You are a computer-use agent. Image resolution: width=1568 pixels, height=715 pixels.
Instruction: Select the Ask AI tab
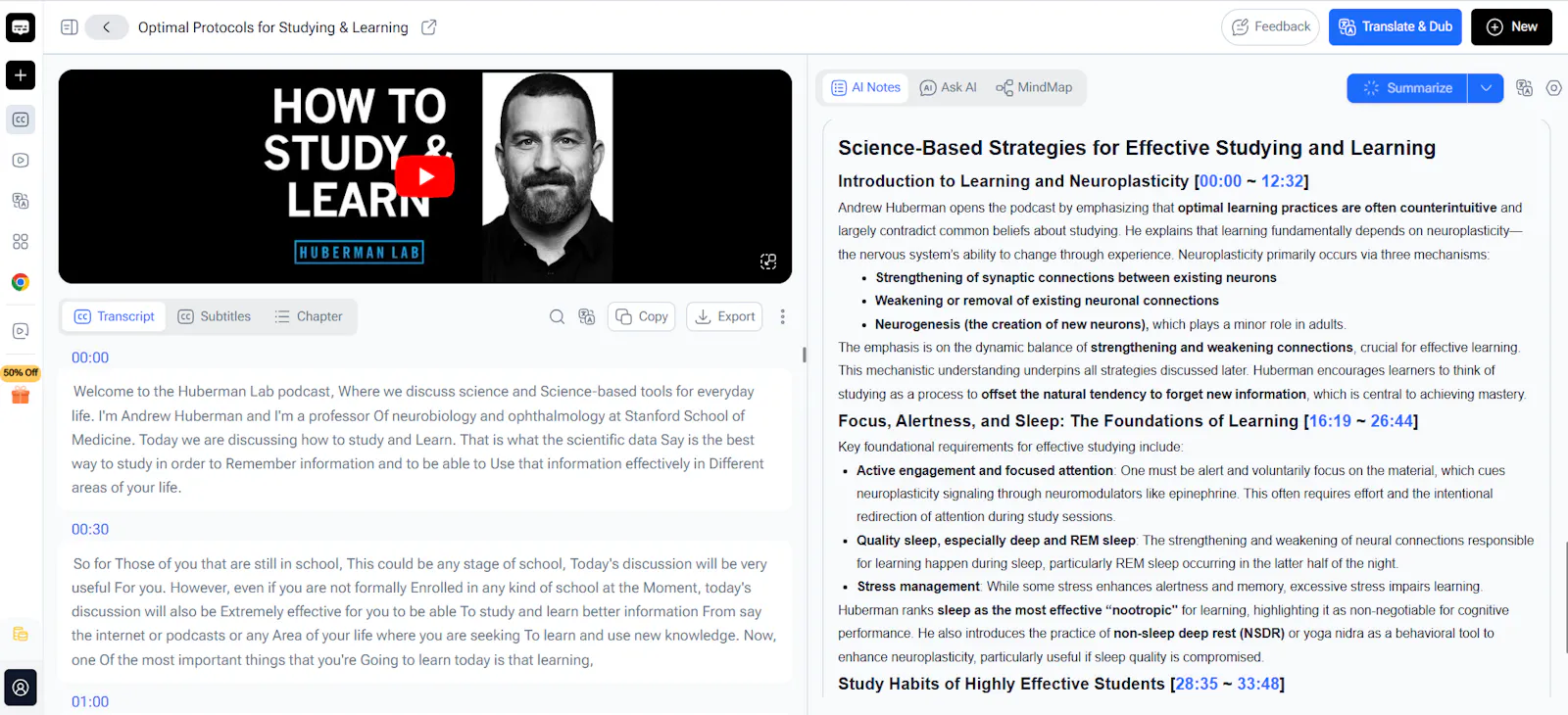[949, 87]
